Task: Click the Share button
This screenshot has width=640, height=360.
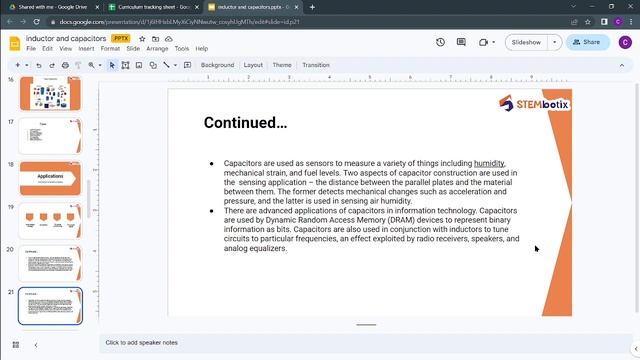Action: click(x=587, y=42)
